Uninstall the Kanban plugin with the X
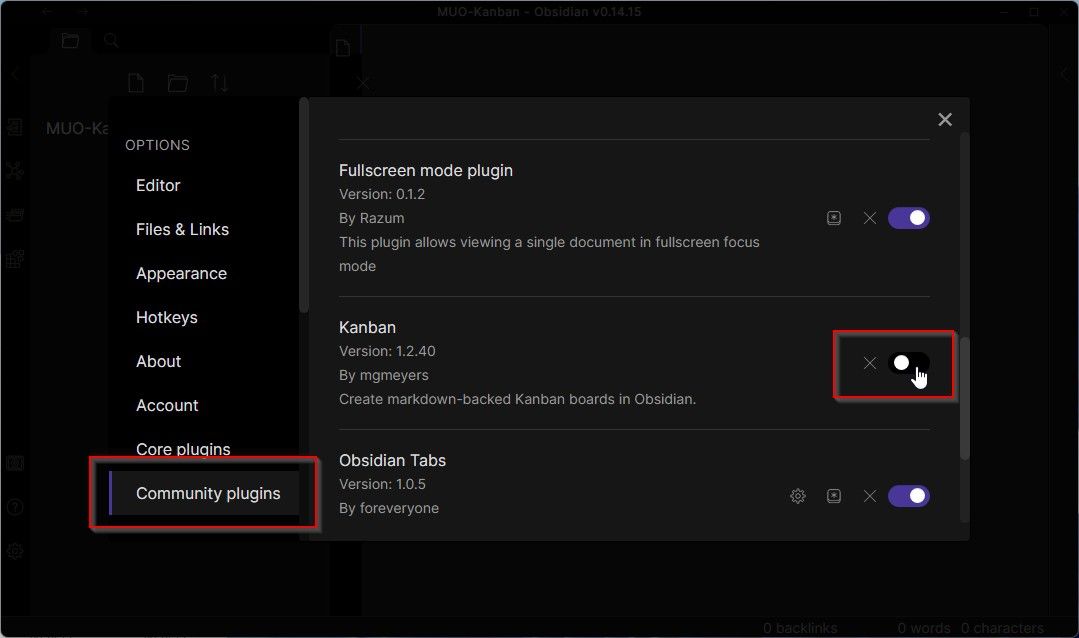 [x=869, y=363]
